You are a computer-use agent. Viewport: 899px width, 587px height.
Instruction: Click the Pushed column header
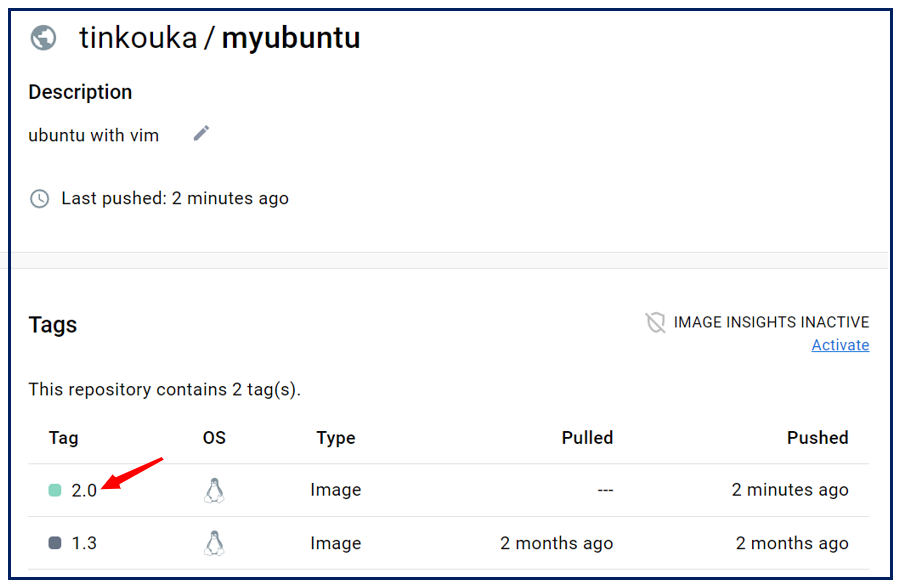click(818, 438)
